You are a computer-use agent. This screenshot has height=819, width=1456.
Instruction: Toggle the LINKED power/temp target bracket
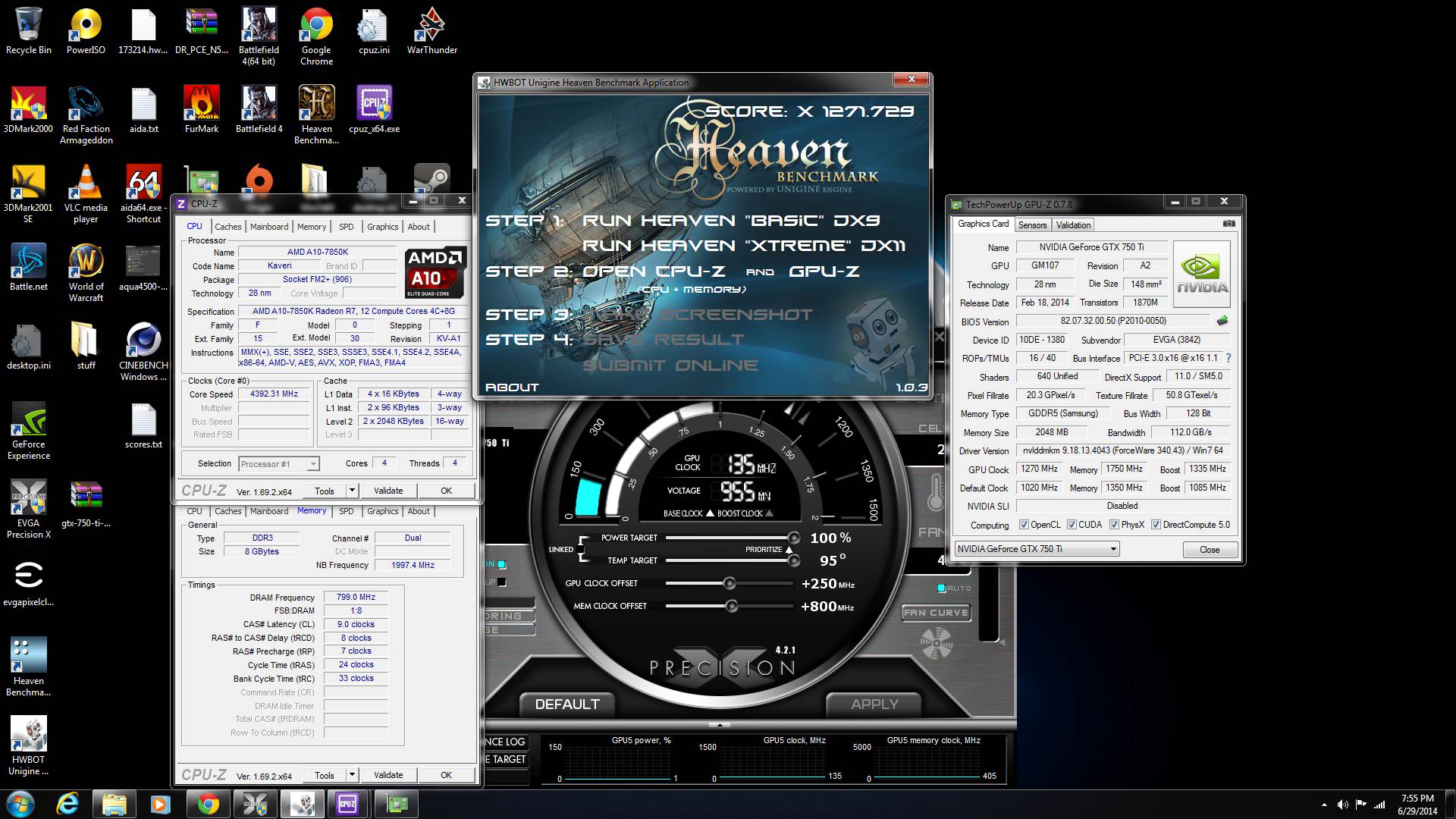click(x=582, y=549)
